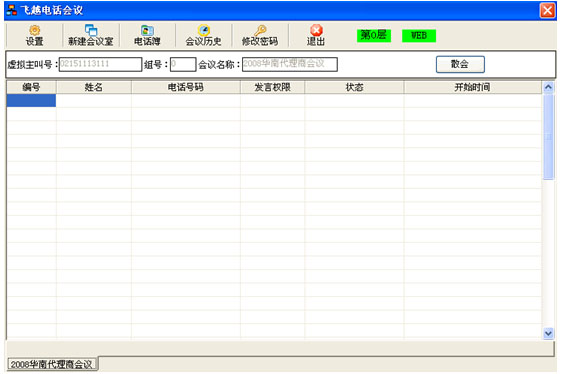Open the 电话簿 phone book icon
Viewport: 566px width, 374px height.
147,36
